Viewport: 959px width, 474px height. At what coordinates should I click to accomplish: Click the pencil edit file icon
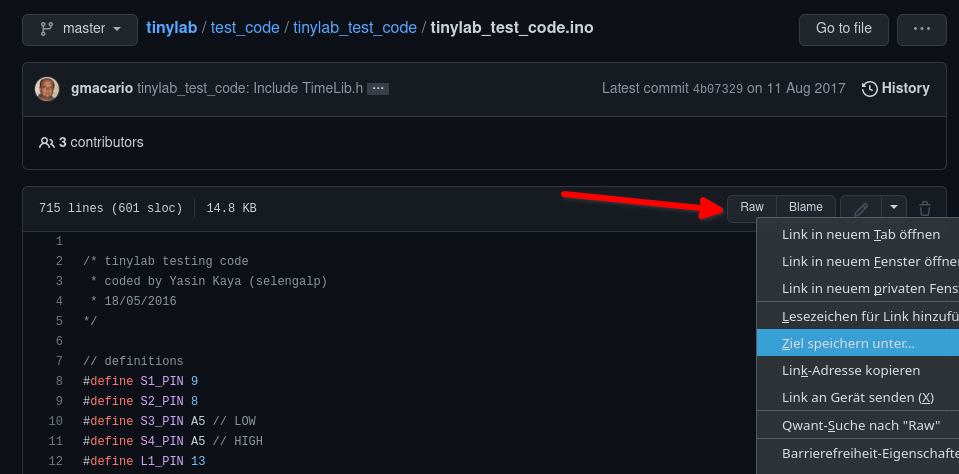pyautogui.click(x=861, y=209)
